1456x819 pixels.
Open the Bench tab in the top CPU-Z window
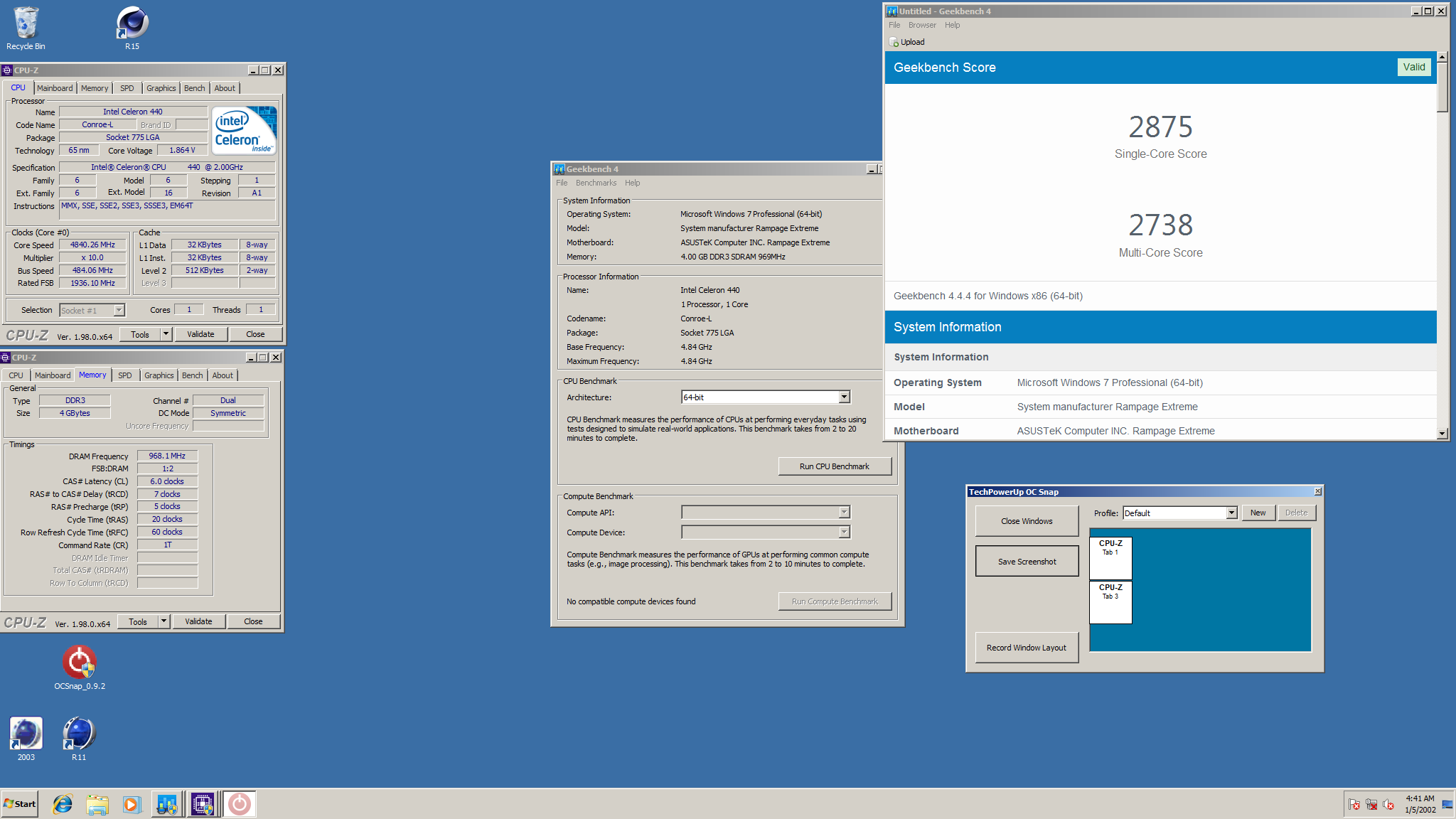[x=194, y=88]
